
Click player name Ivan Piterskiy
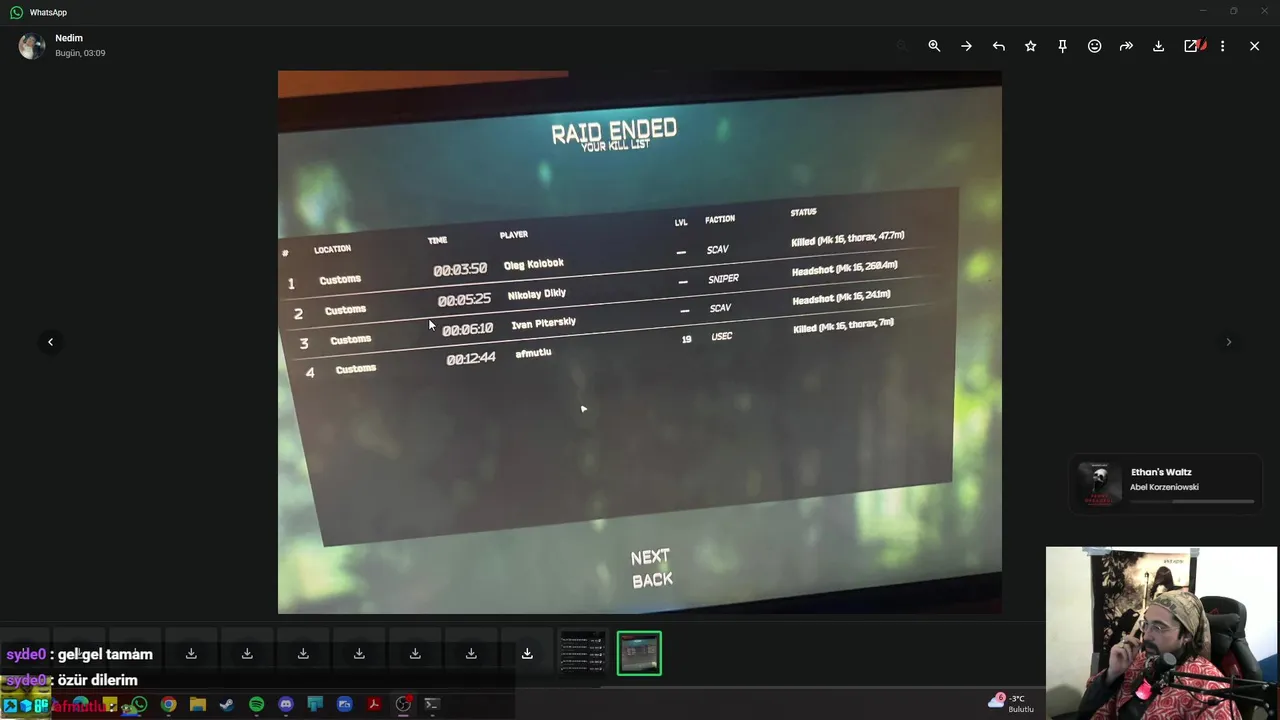point(543,324)
